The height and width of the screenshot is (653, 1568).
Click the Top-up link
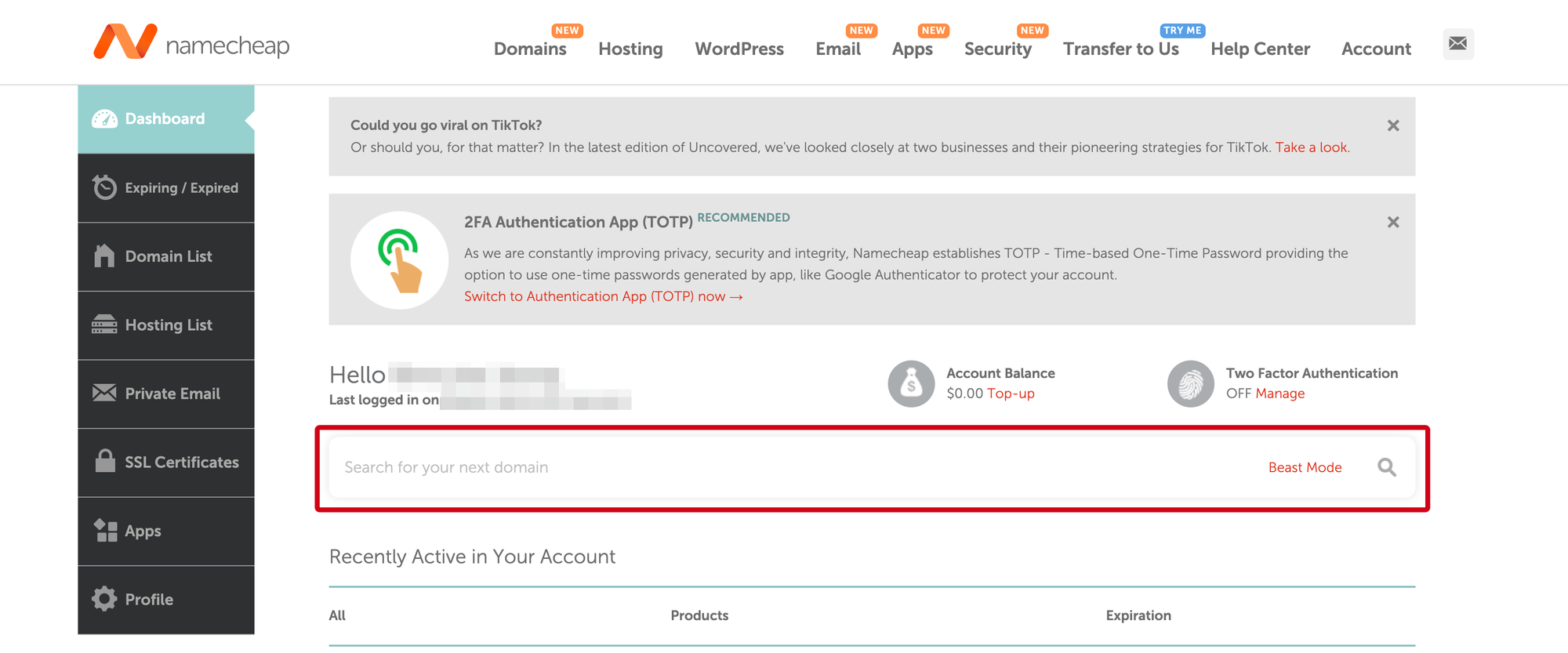tap(1011, 394)
